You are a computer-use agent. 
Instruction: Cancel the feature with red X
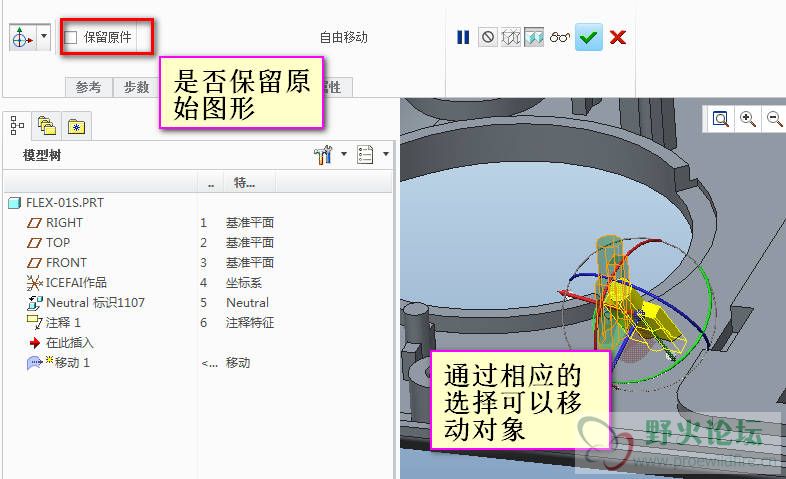[x=618, y=37]
